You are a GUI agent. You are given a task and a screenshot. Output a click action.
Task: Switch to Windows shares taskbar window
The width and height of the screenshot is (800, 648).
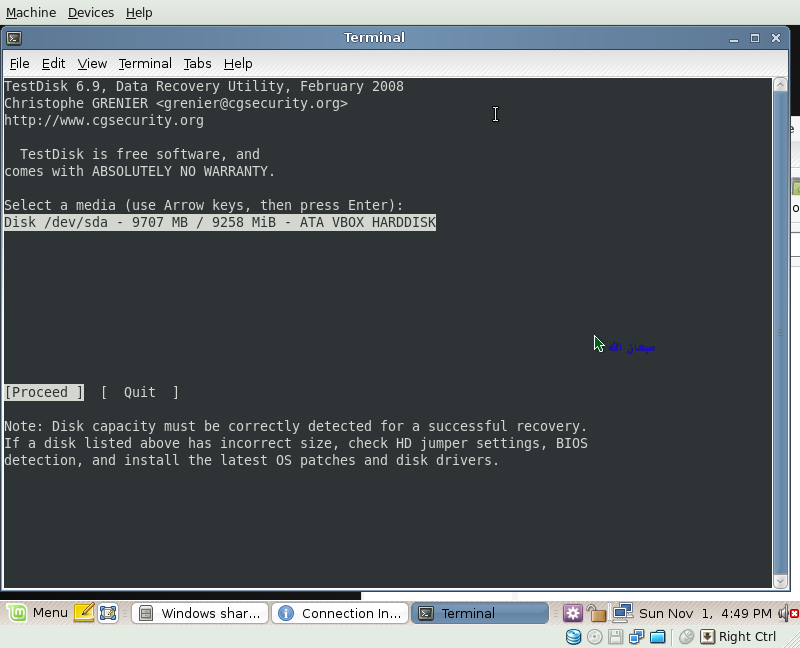(x=201, y=613)
